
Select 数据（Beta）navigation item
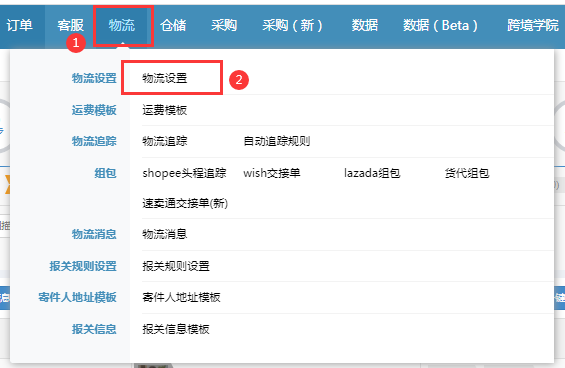tap(440, 26)
